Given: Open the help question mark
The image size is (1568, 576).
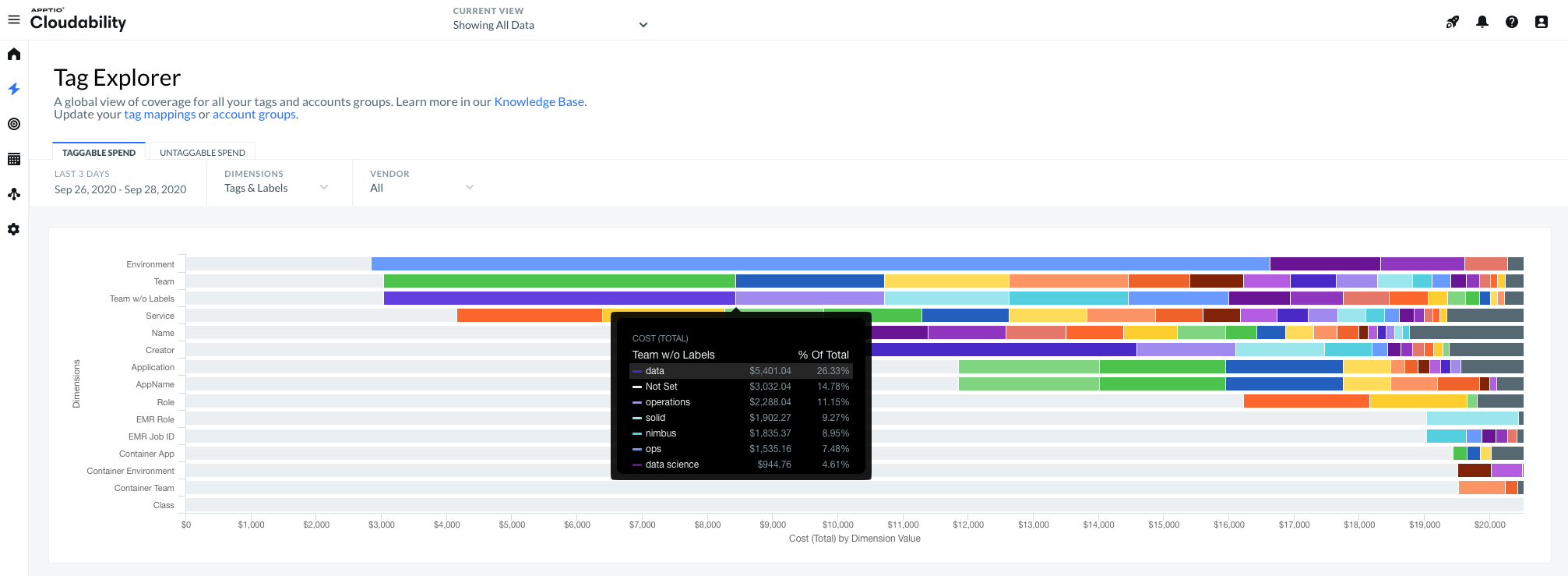Looking at the screenshot, I should (x=1512, y=22).
